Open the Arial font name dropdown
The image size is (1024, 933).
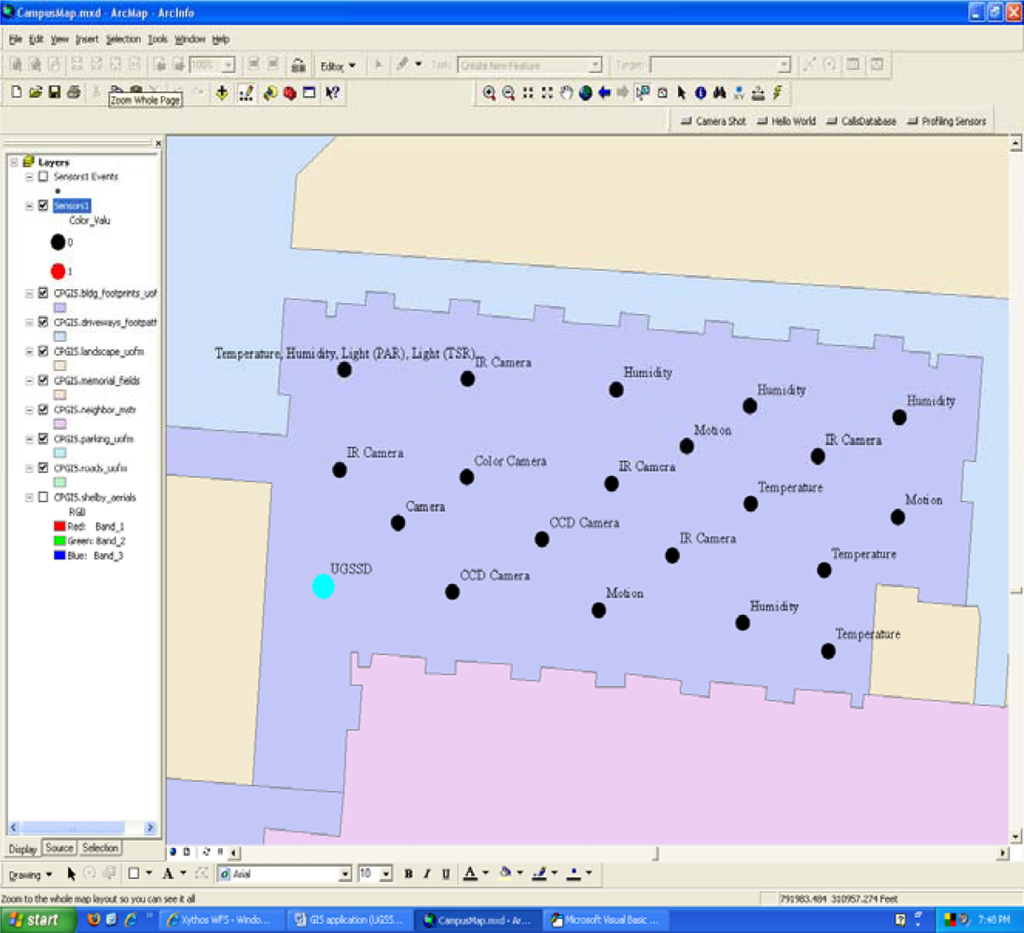pos(345,874)
